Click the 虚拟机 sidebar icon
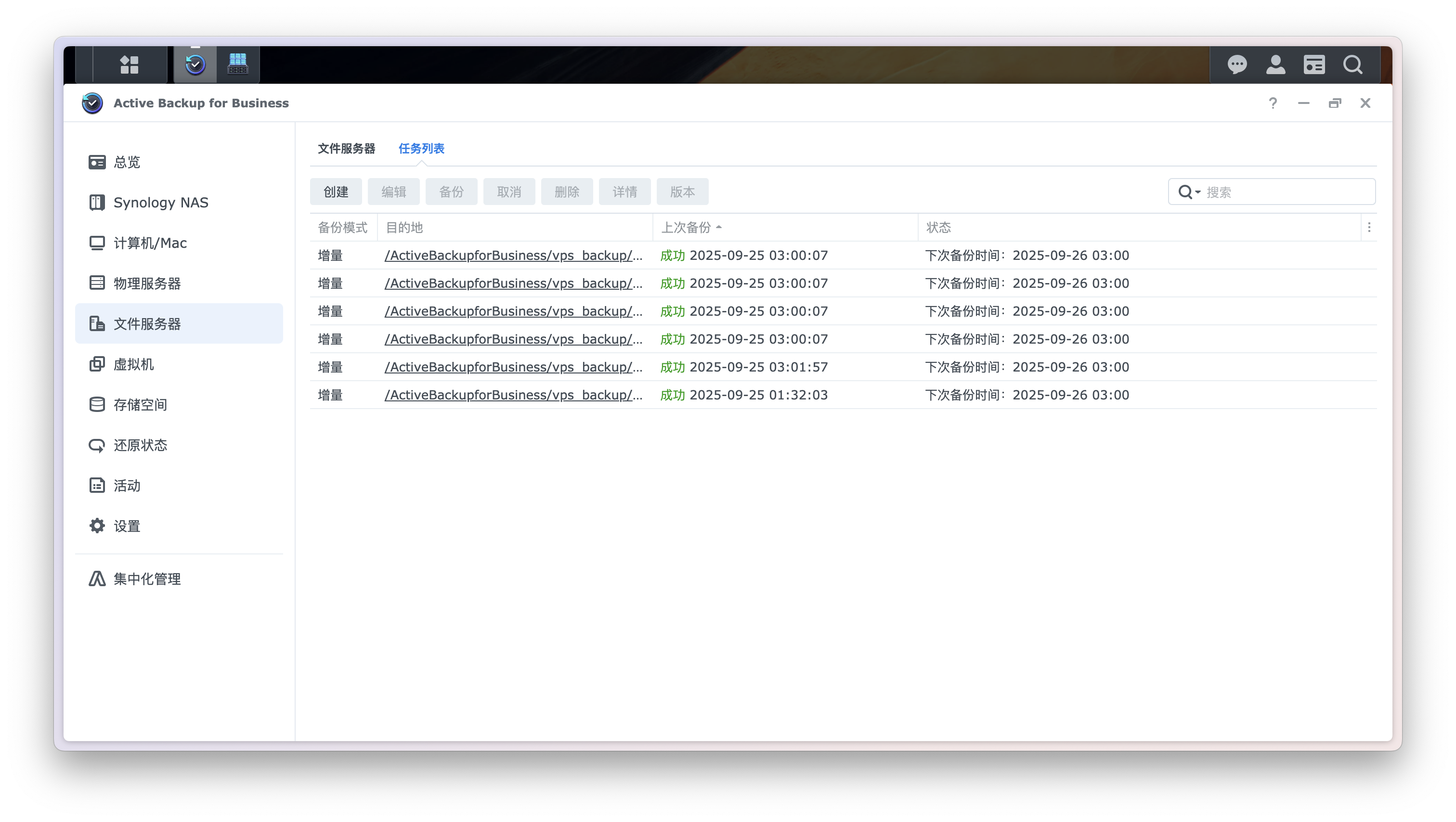The height and width of the screenshot is (822, 1456). 97,364
